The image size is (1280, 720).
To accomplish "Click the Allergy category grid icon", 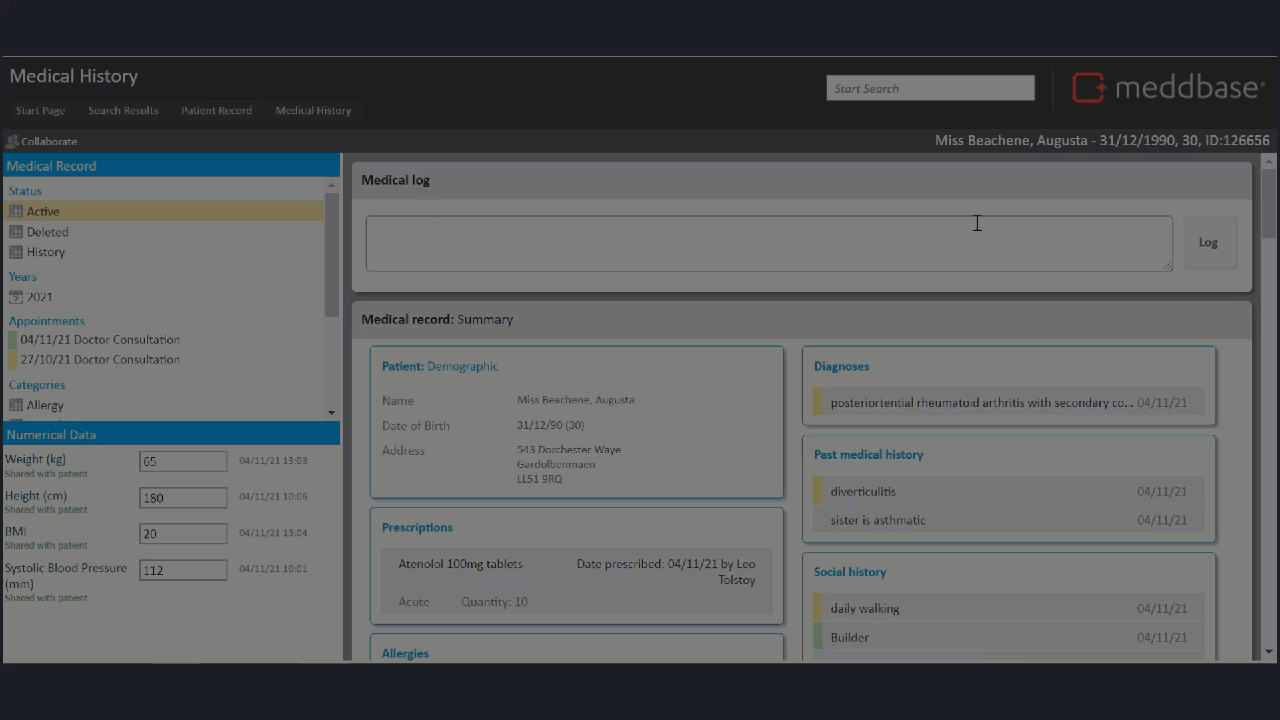I will pyautogui.click(x=16, y=405).
